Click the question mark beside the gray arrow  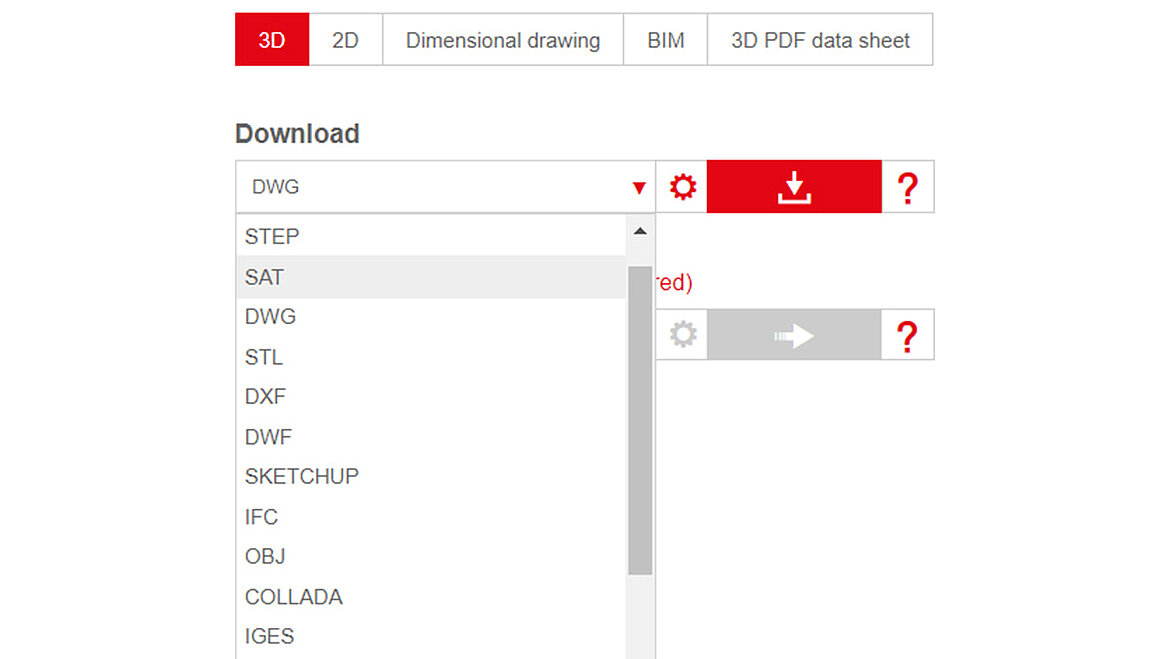(907, 334)
